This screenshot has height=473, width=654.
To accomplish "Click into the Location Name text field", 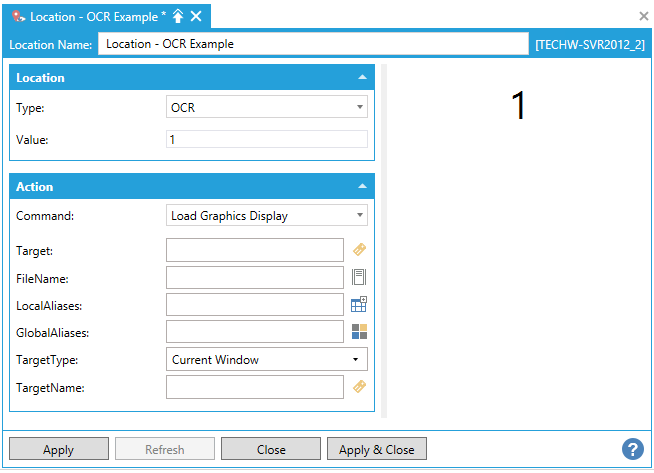I will pos(312,44).
